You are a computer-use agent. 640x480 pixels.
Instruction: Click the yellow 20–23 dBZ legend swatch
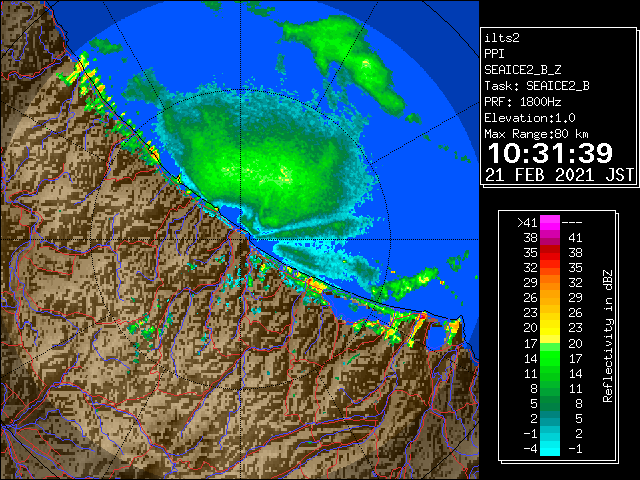pos(550,328)
